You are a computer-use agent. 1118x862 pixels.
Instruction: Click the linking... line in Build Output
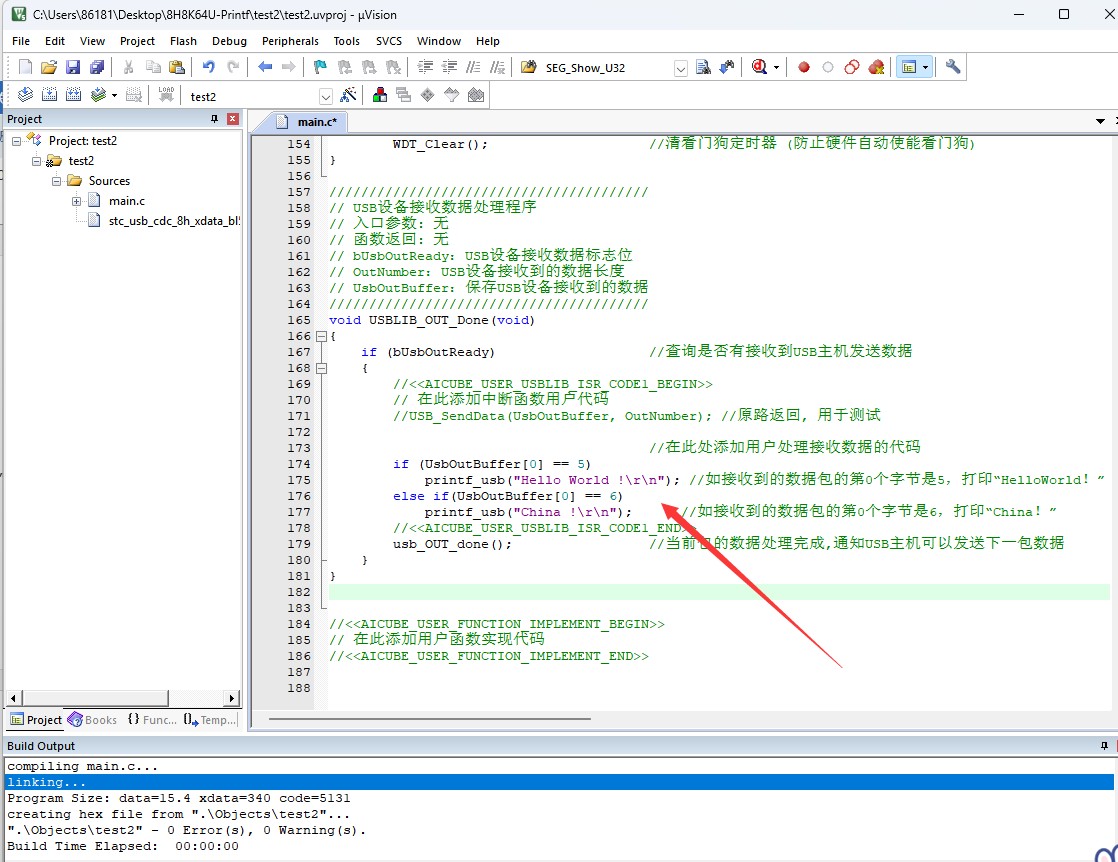pos(559,782)
